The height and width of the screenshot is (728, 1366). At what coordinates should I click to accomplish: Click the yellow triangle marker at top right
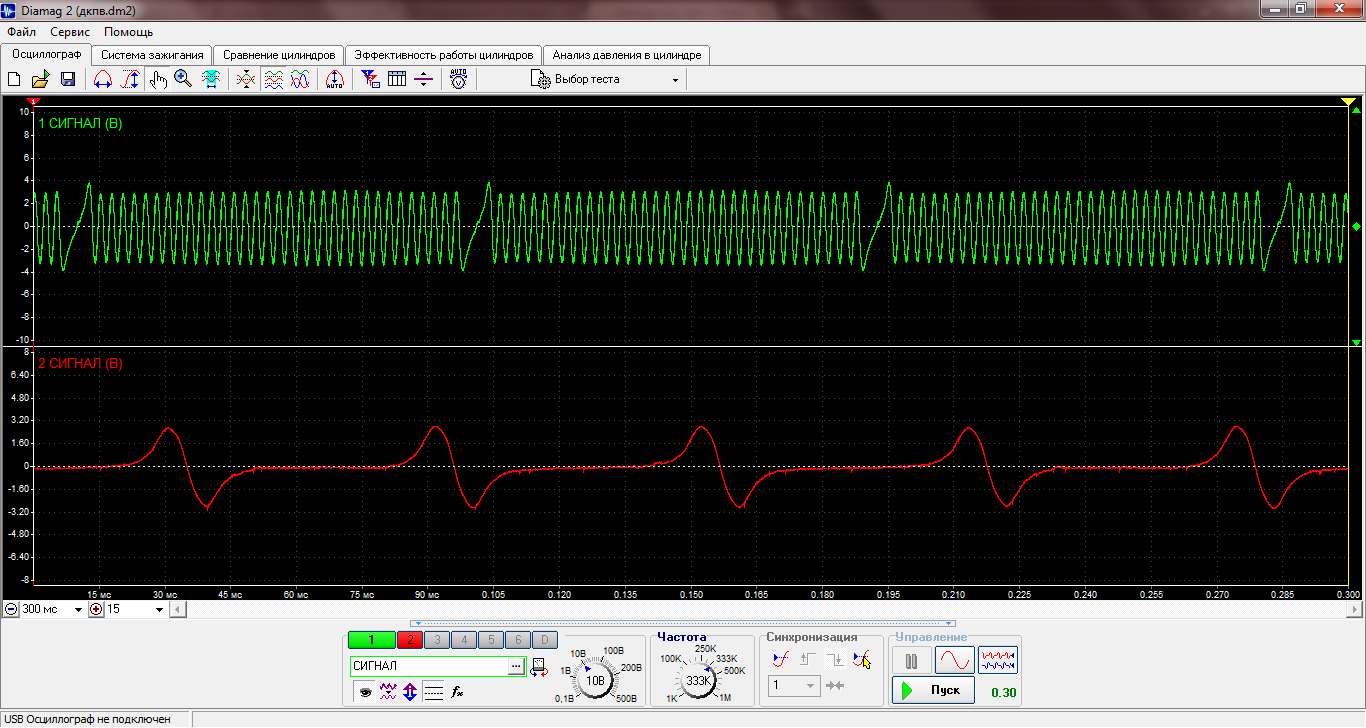click(x=1348, y=102)
